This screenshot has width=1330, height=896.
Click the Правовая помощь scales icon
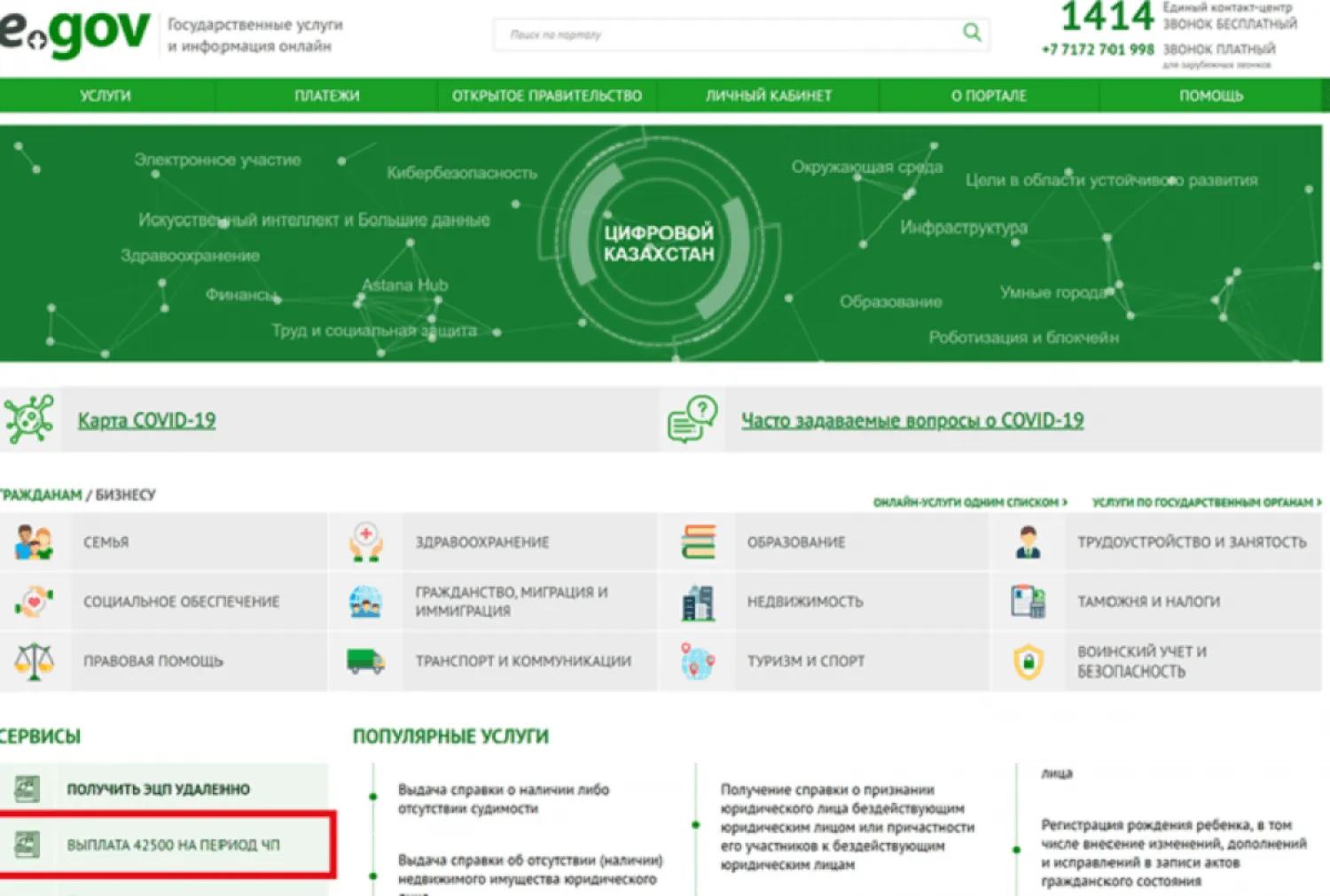[x=34, y=661]
